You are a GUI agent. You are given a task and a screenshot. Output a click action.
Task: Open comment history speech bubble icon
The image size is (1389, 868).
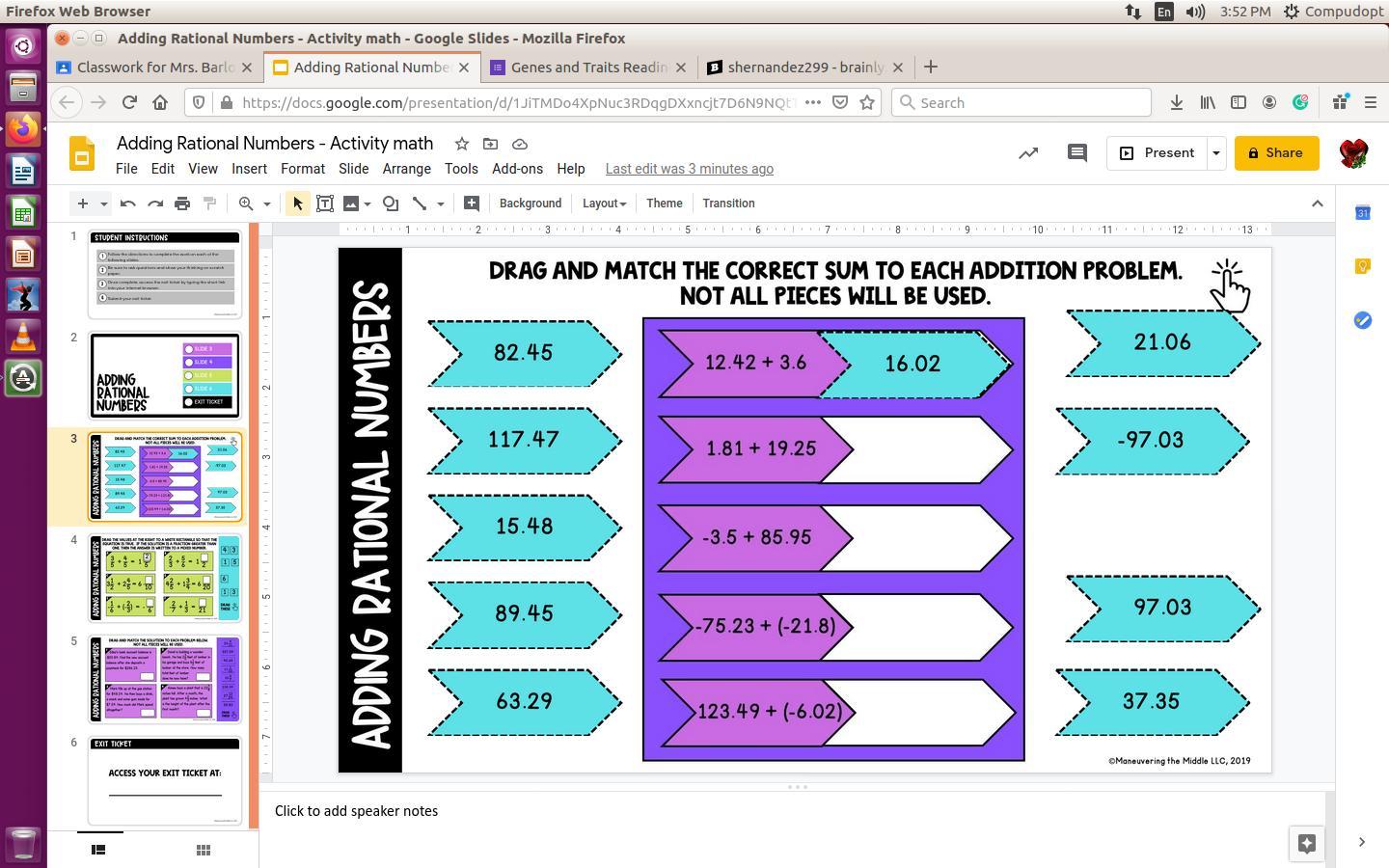[x=1077, y=152]
